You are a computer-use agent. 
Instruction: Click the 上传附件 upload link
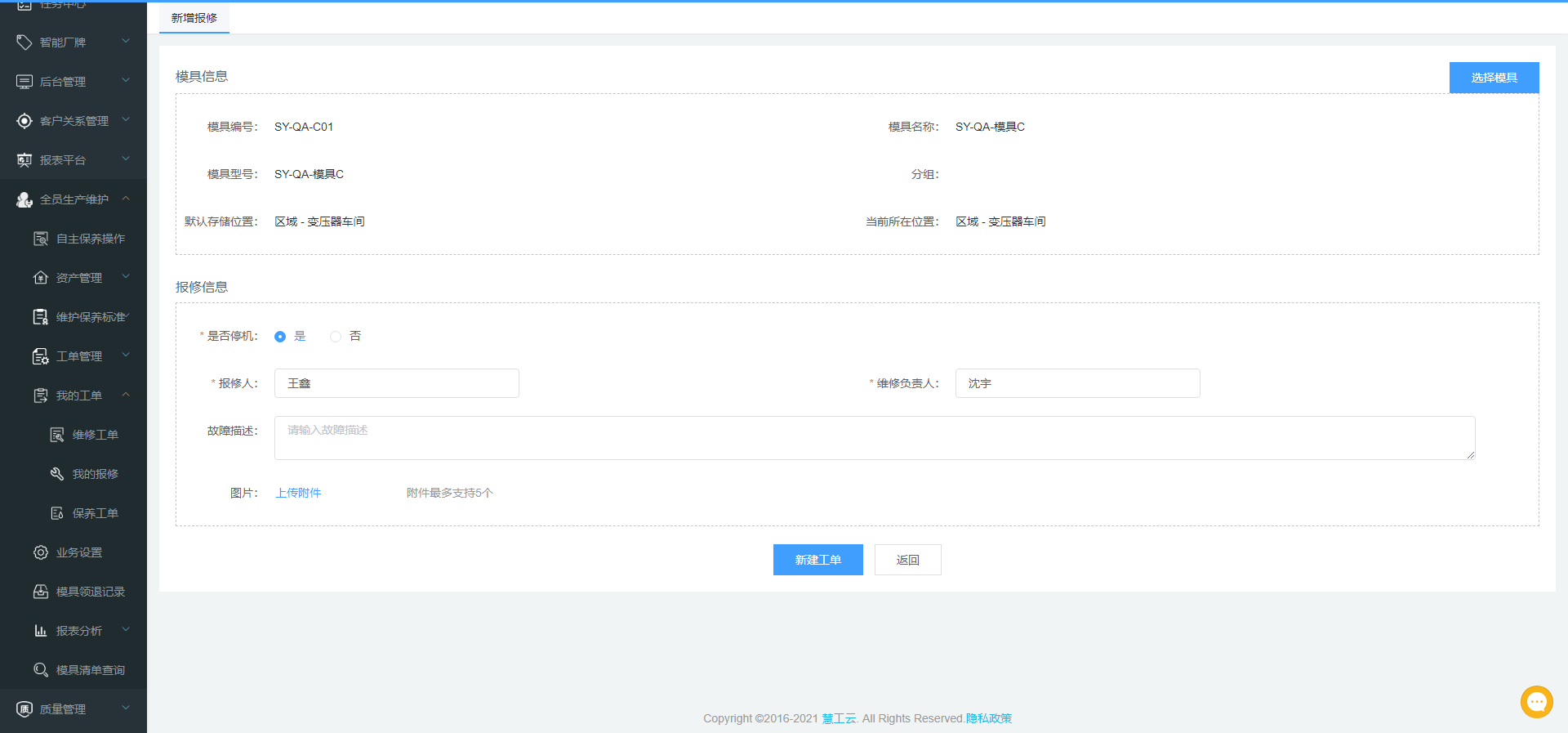pyautogui.click(x=298, y=493)
